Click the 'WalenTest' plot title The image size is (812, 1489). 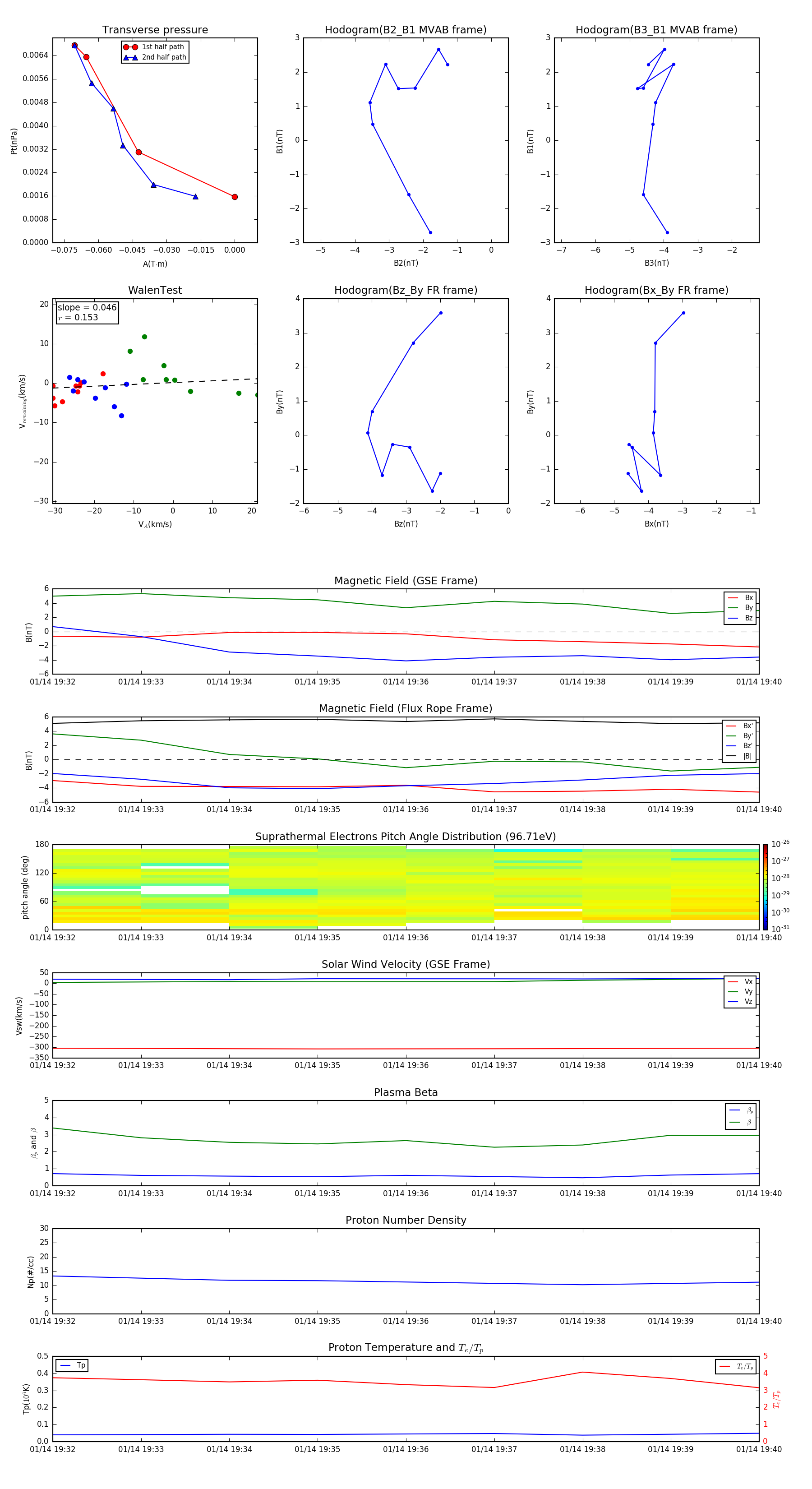pos(155,290)
